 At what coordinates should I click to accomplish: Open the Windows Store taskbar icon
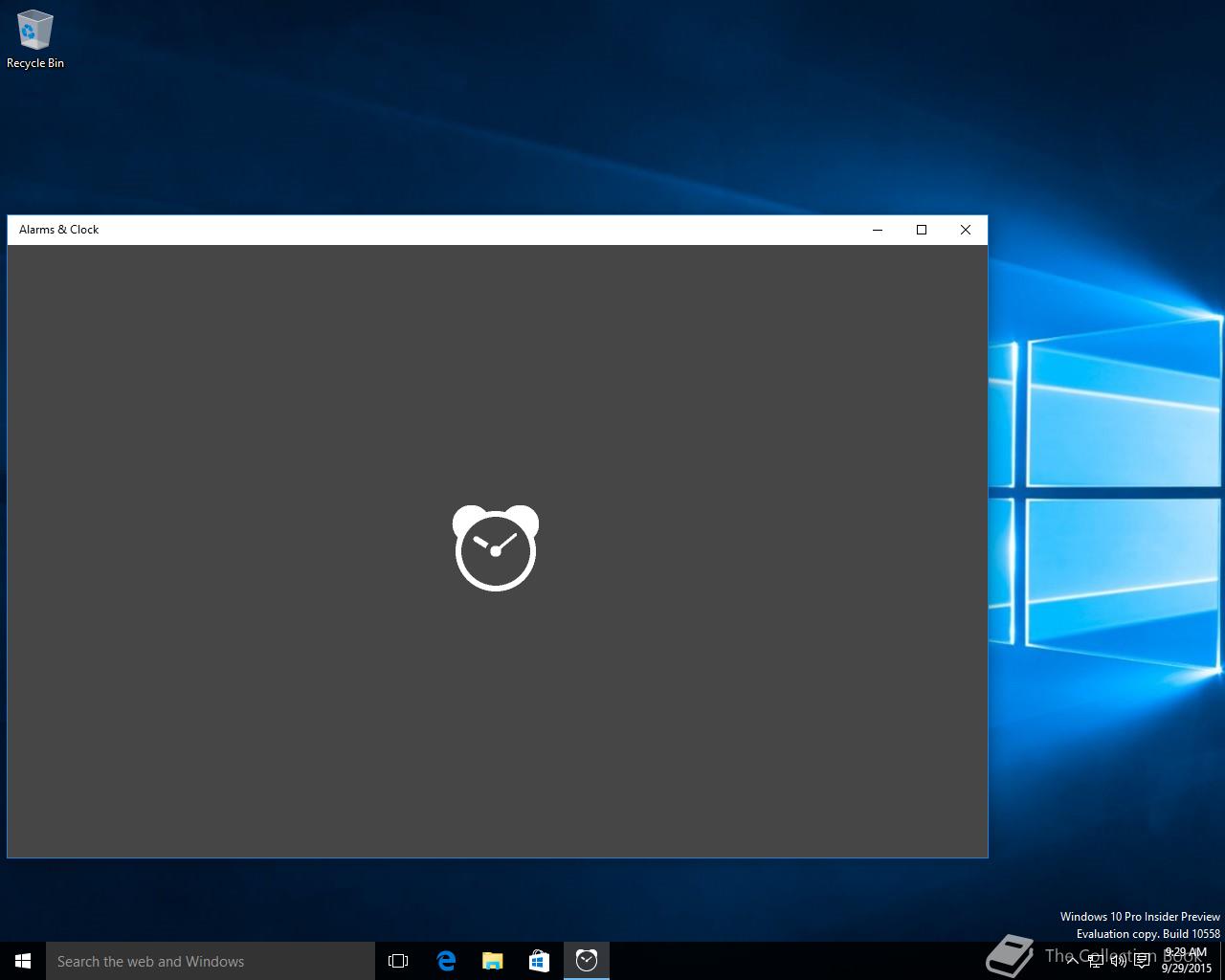tap(539, 961)
